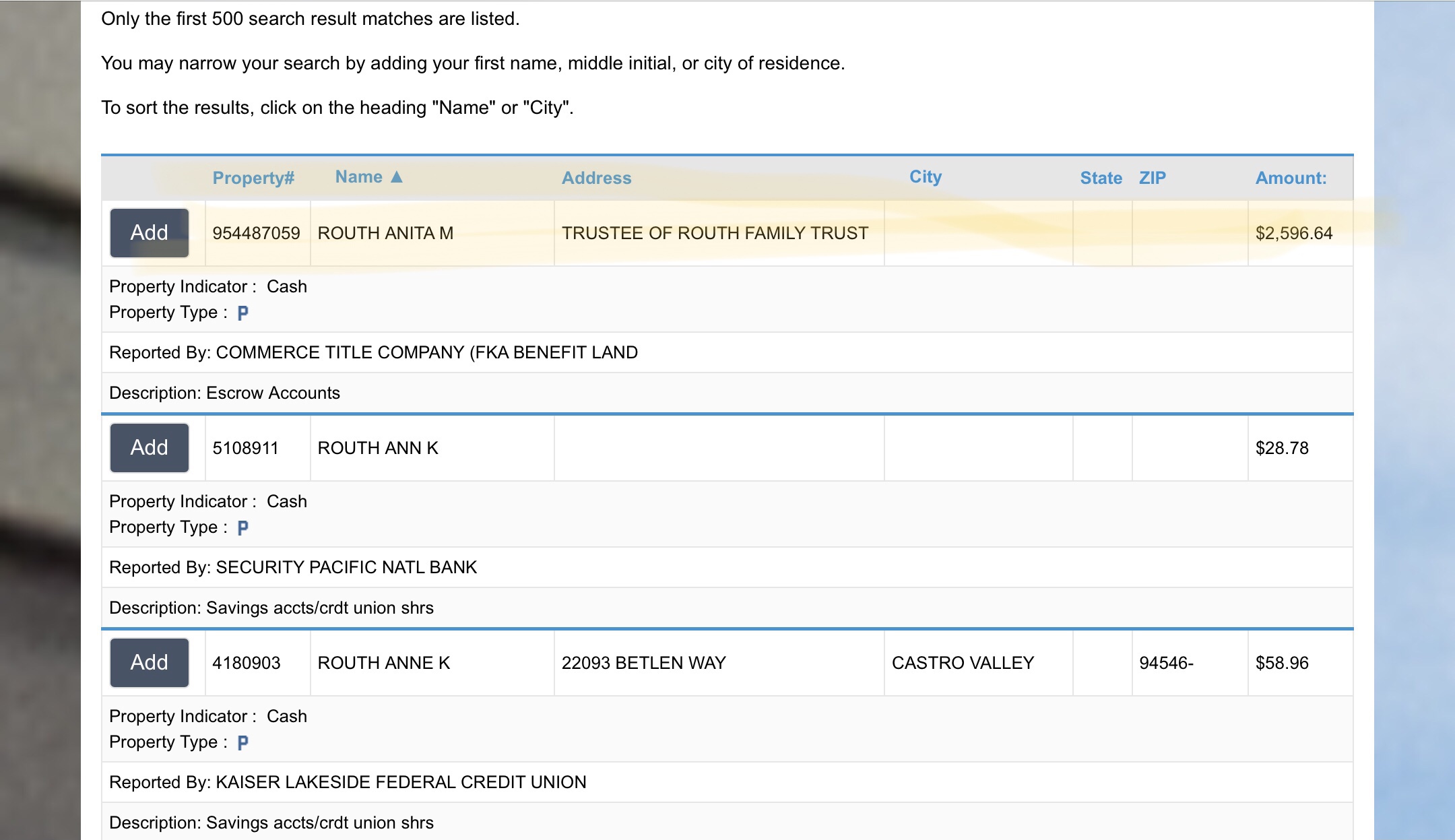Viewport: 1455px width, 840px height.
Task: Select the ZIP code 94546-
Action: [1166, 663]
